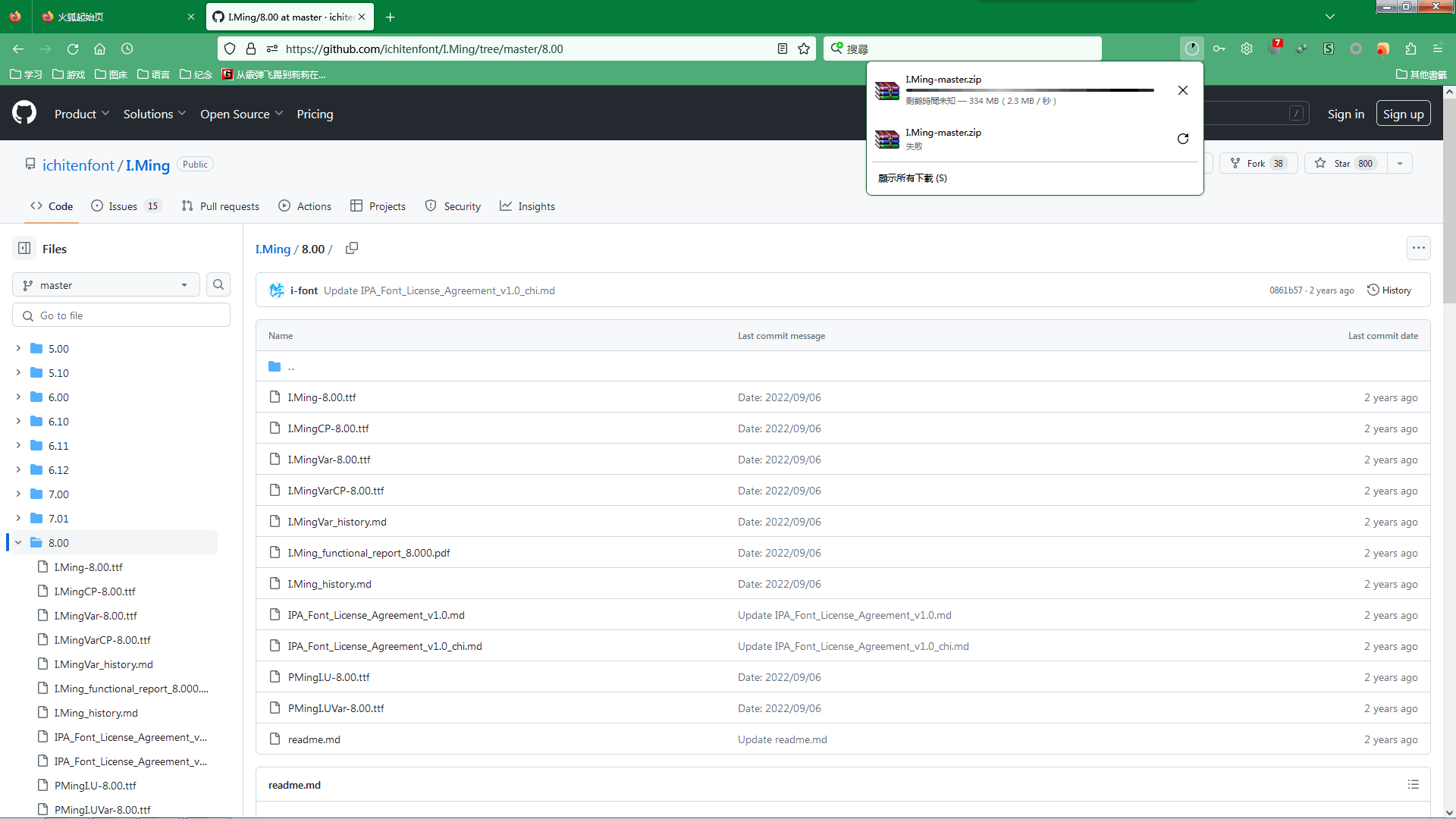Star the I.Ming repository
This screenshot has height=819, width=1456.
click(x=1346, y=163)
